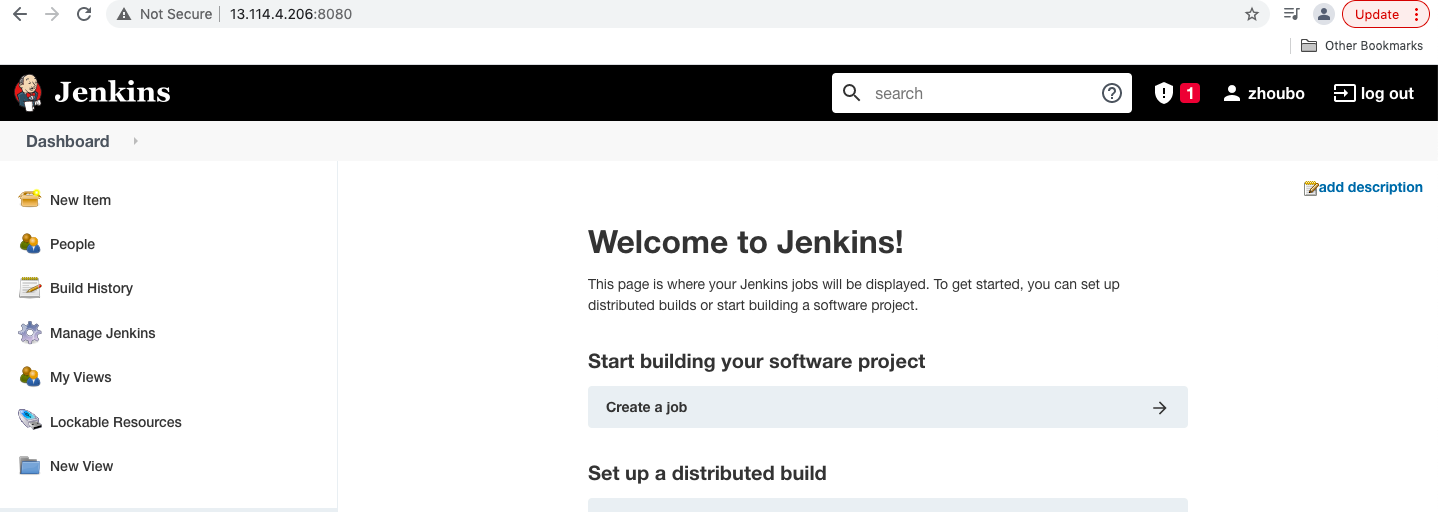The width and height of the screenshot is (1438, 512).
Task: Open the My Views sidebar link
Action: coord(81,377)
